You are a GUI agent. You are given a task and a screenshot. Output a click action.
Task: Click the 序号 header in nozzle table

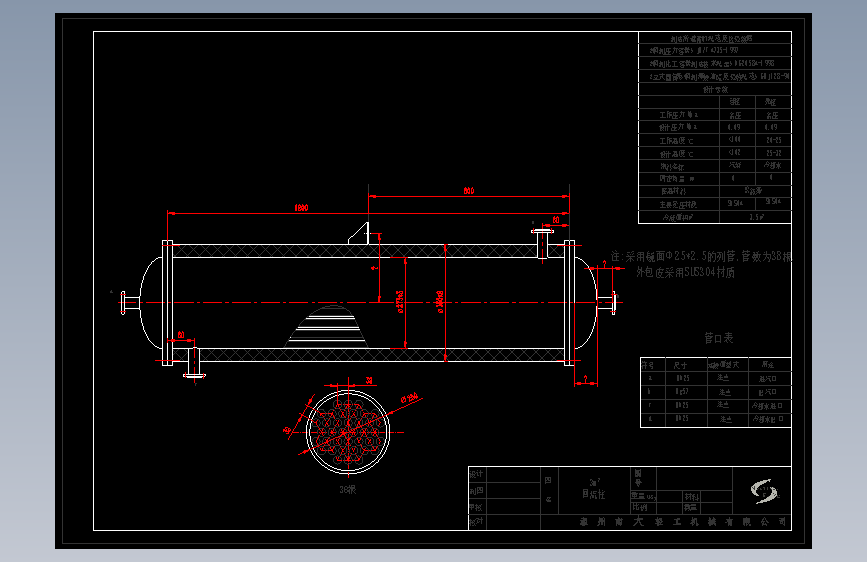click(x=647, y=365)
